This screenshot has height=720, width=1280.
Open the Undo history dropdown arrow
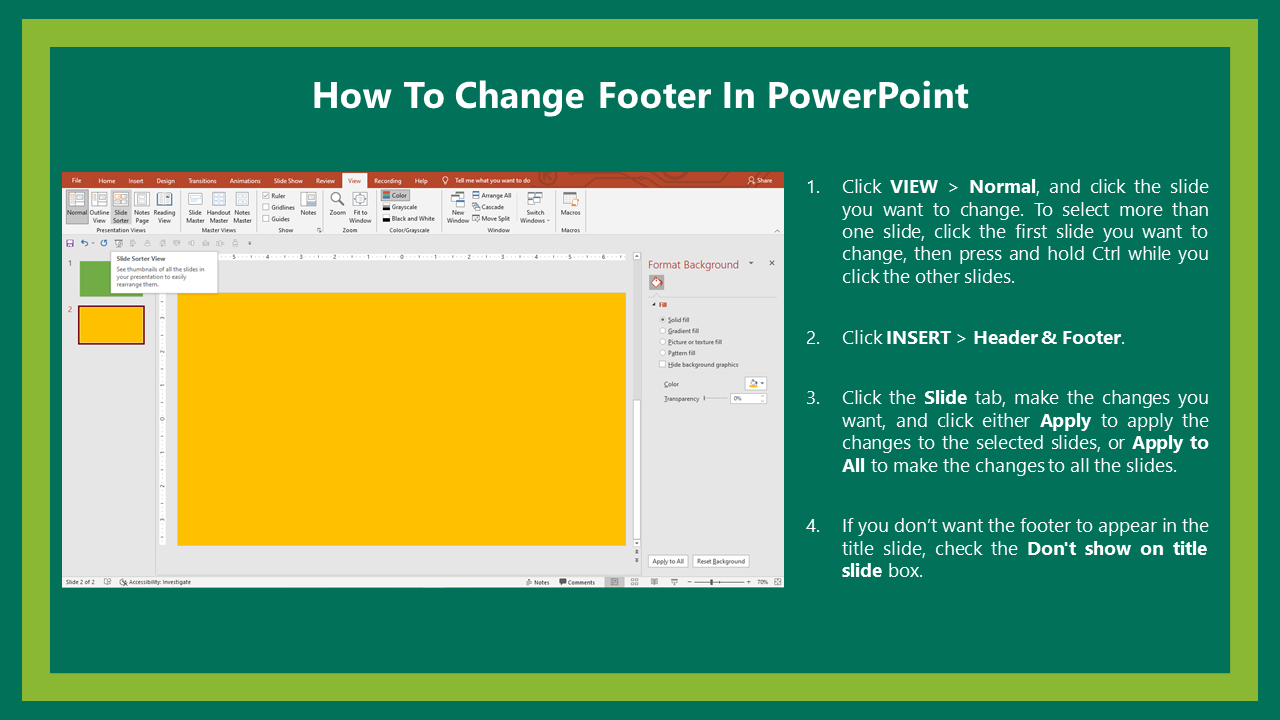pos(92,243)
